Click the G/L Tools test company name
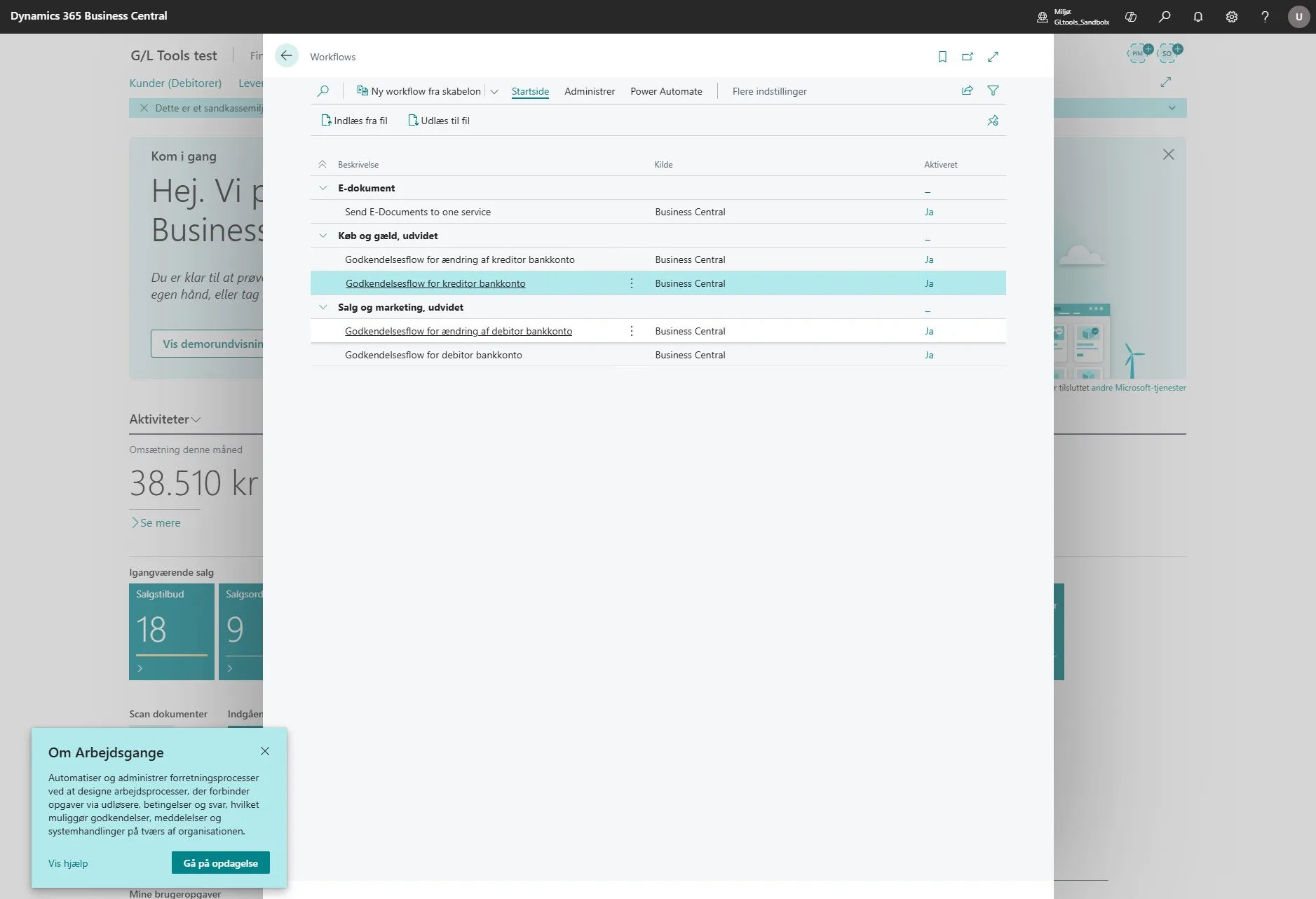Viewport: 1316px width, 899px height. [174, 55]
